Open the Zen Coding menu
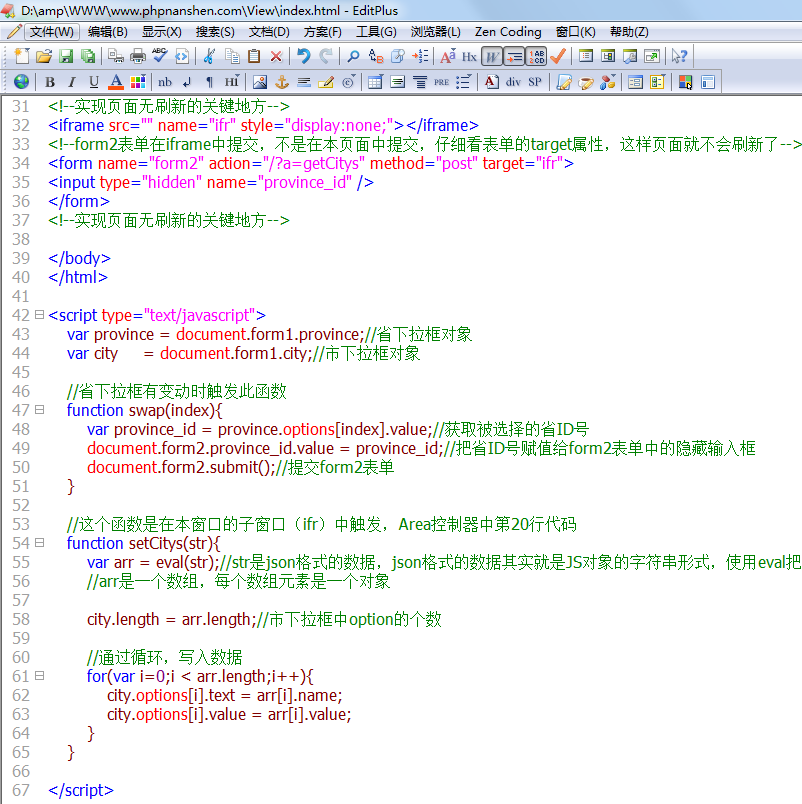The height and width of the screenshot is (804, 802). click(x=508, y=32)
